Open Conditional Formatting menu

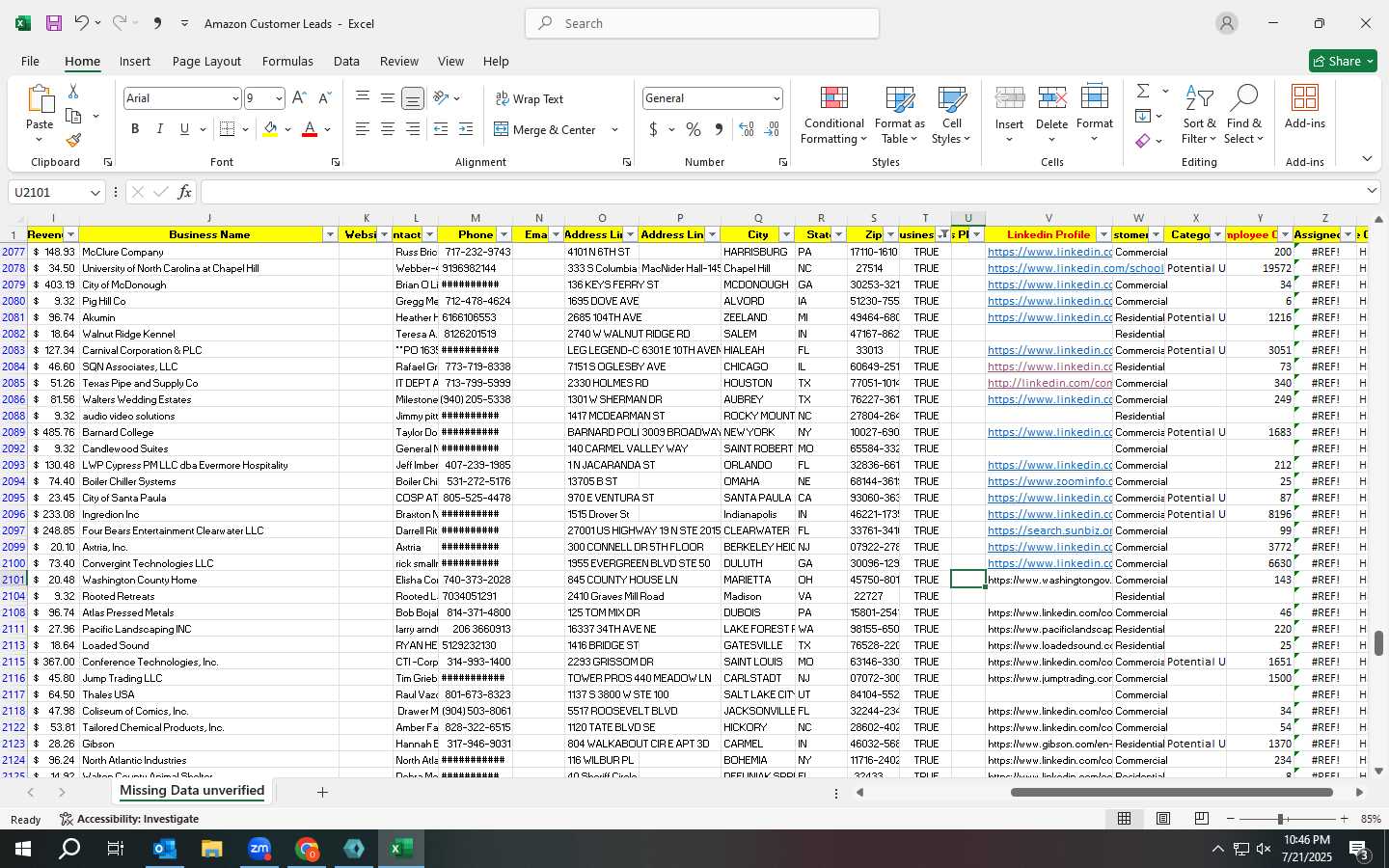[833, 115]
